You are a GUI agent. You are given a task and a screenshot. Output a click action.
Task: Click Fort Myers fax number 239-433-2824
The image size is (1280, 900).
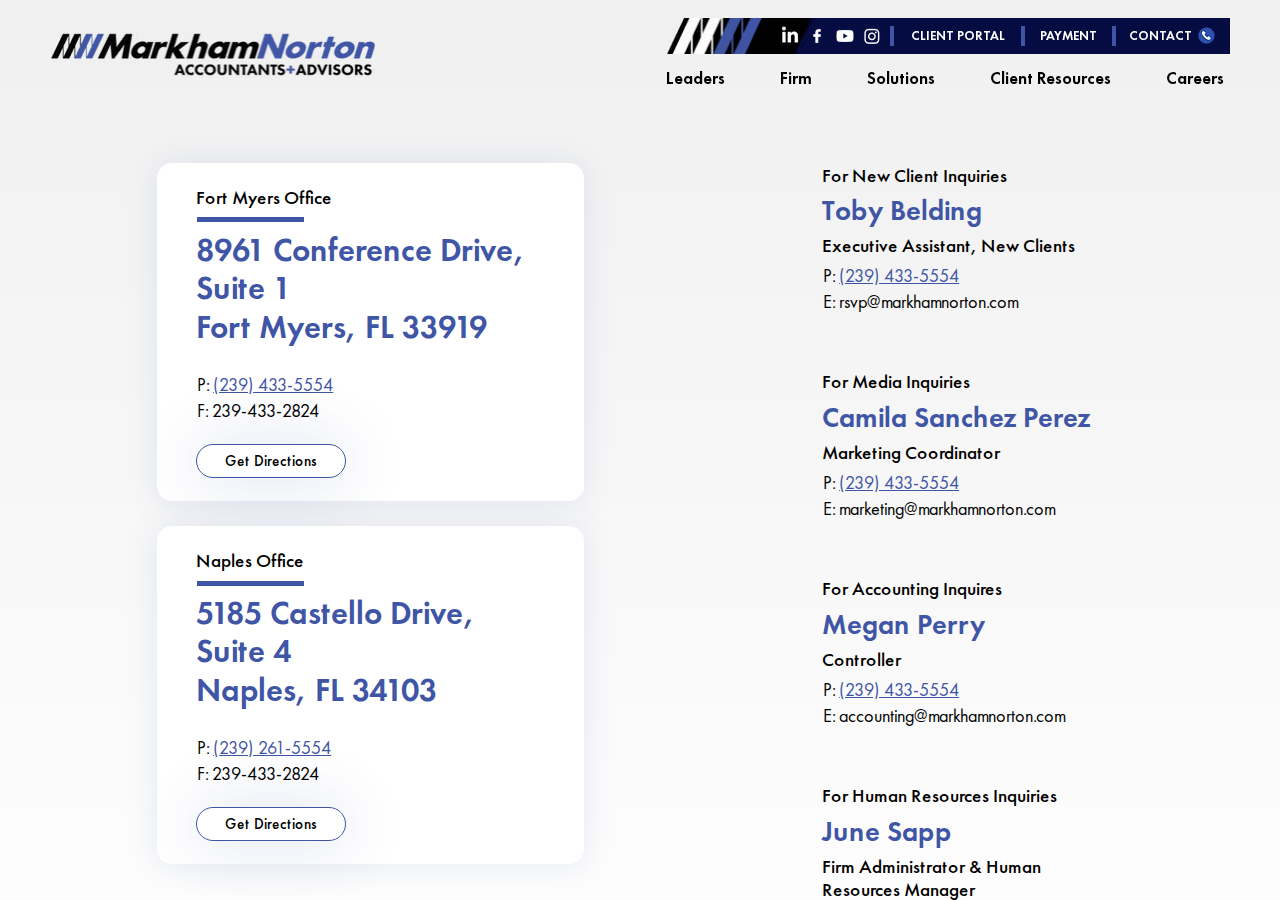pos(266,411)
